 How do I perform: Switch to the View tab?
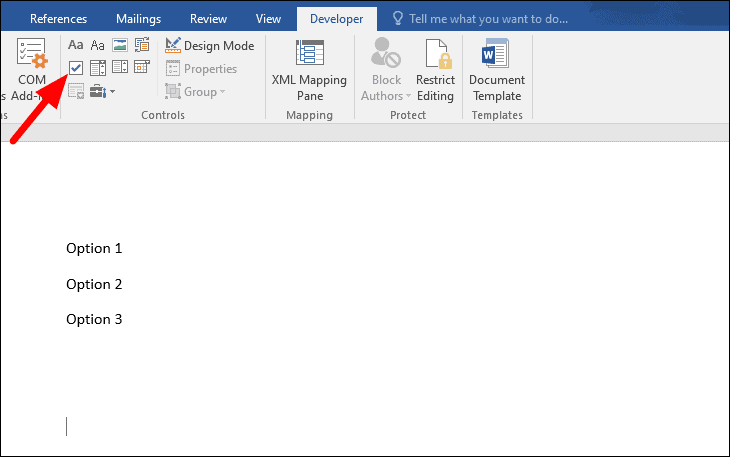pos(268,19)
